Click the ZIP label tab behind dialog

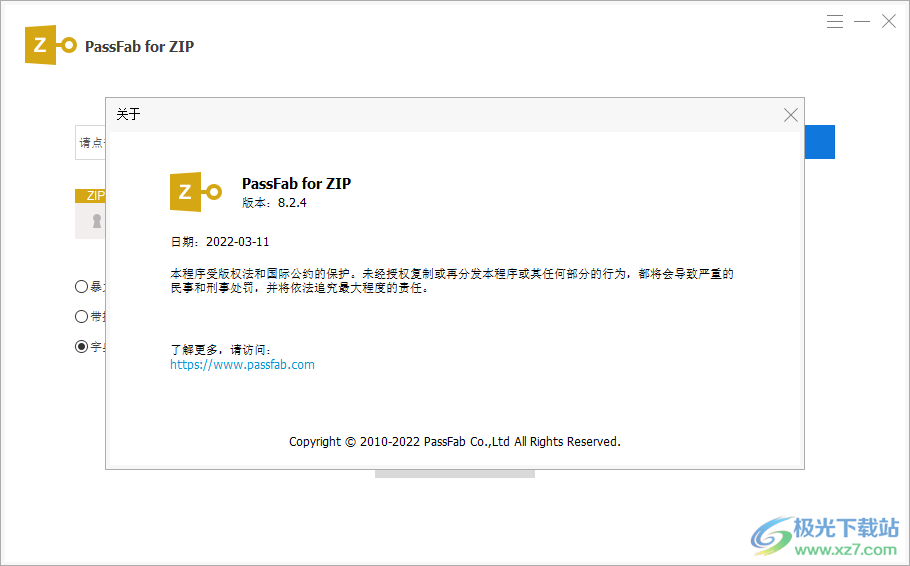pos(91,196)
